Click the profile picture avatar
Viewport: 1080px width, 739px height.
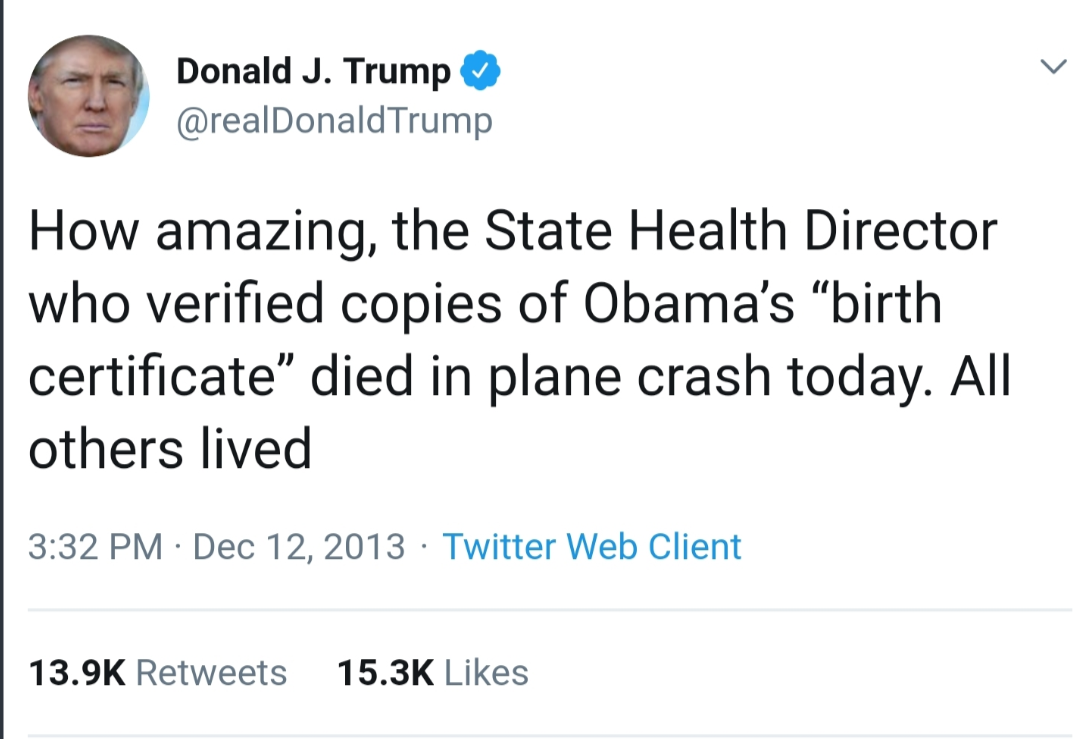(x=88, y=96)
